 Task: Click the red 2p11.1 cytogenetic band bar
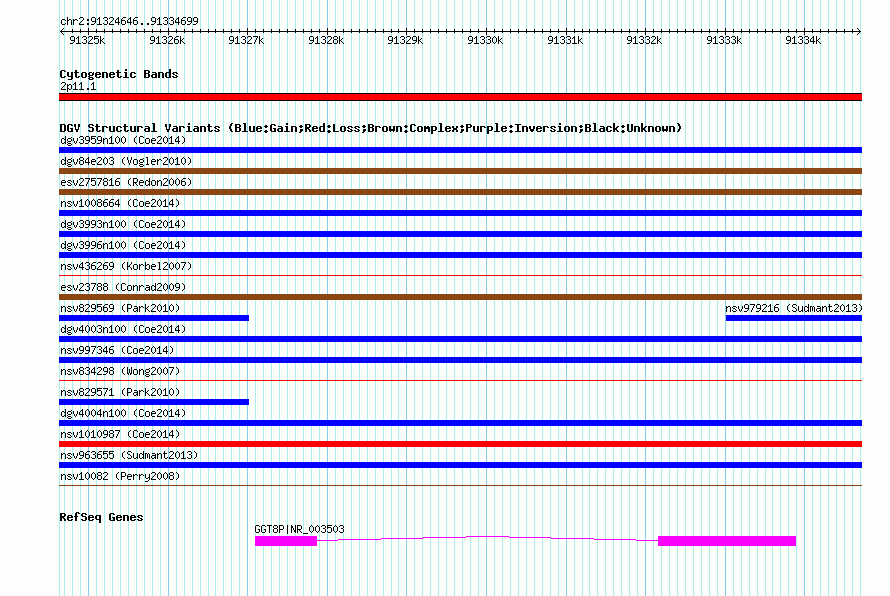[460, 97]
